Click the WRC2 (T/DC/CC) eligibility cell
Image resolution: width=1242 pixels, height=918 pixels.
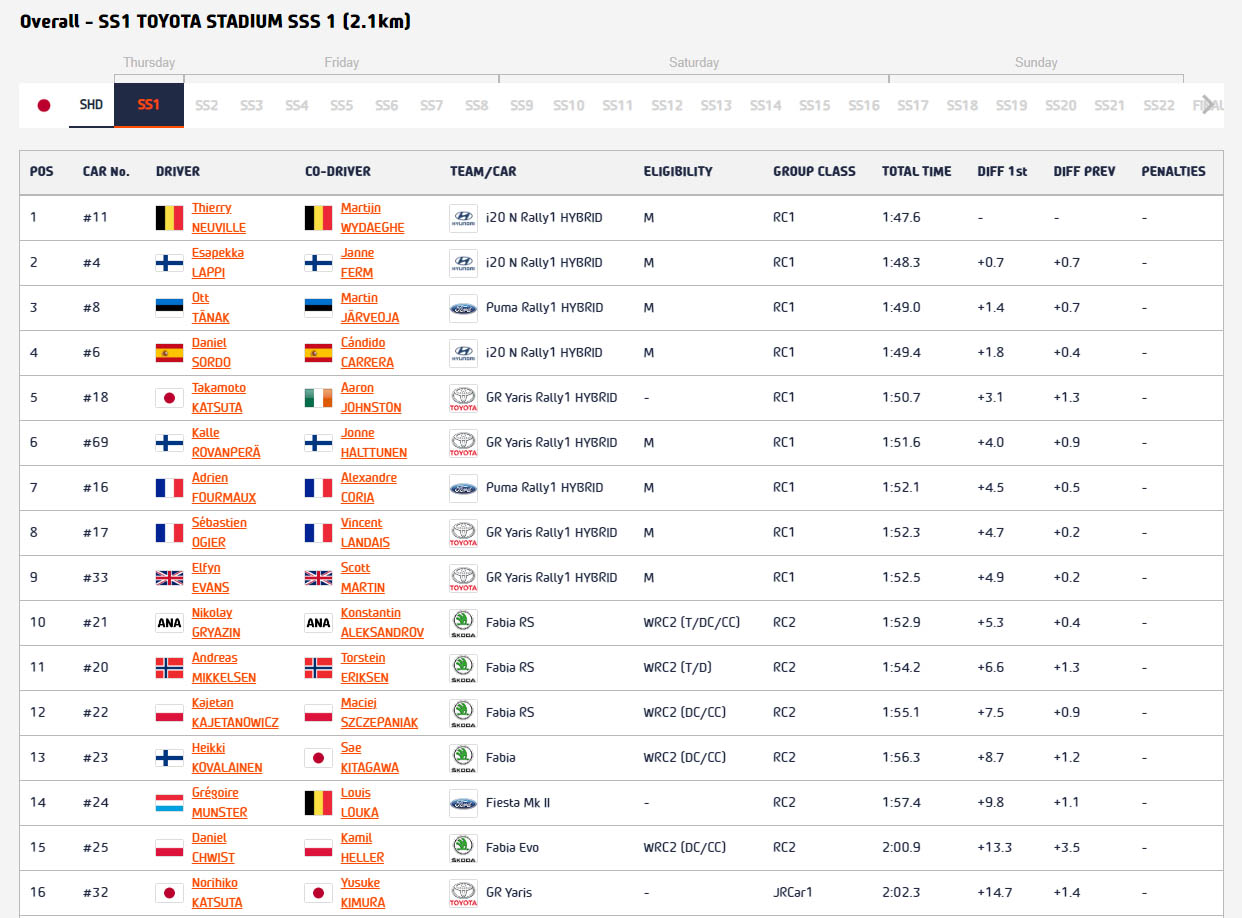692,623
